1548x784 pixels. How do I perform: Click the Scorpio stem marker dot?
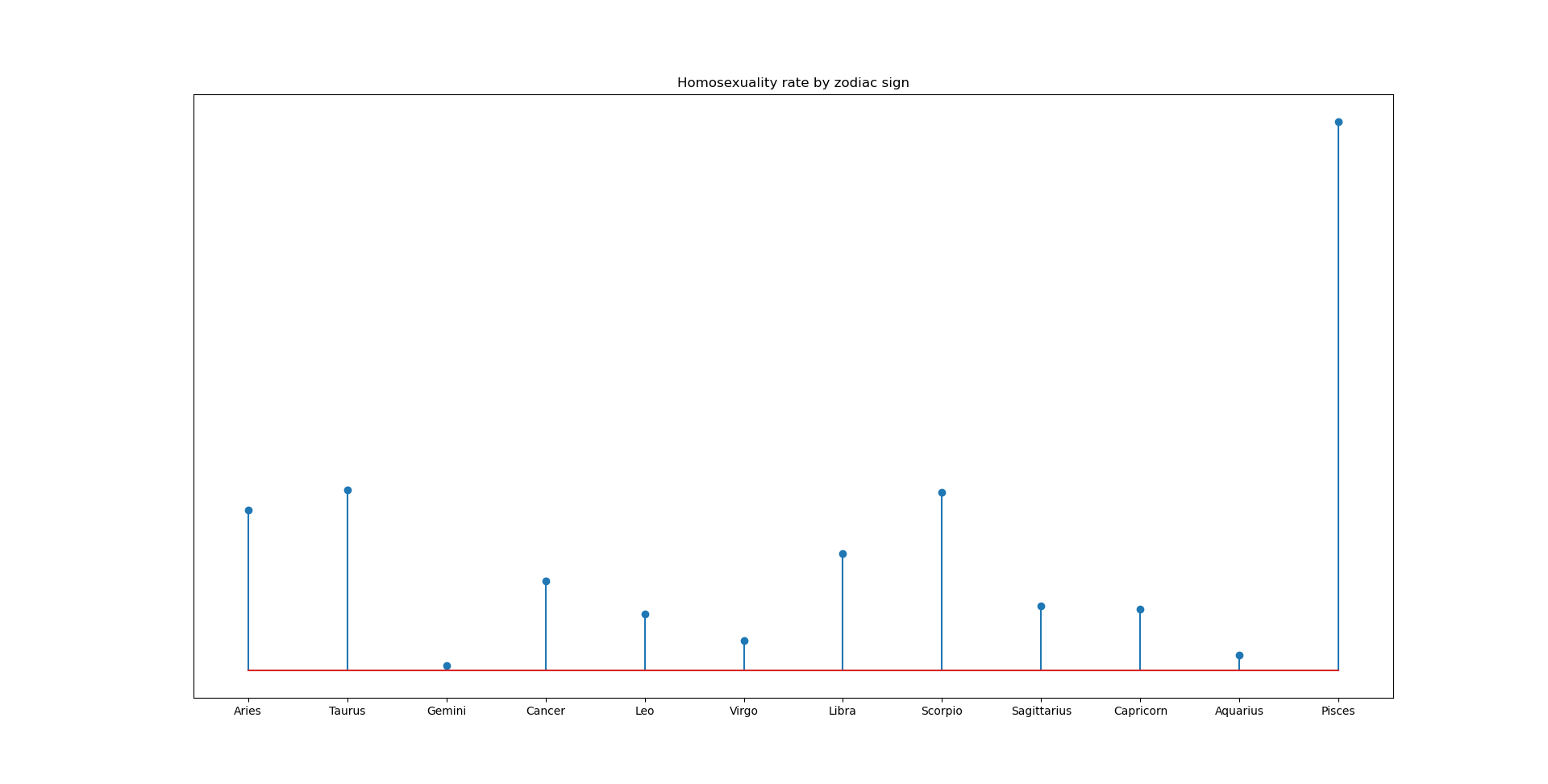[x=942, y=492]
